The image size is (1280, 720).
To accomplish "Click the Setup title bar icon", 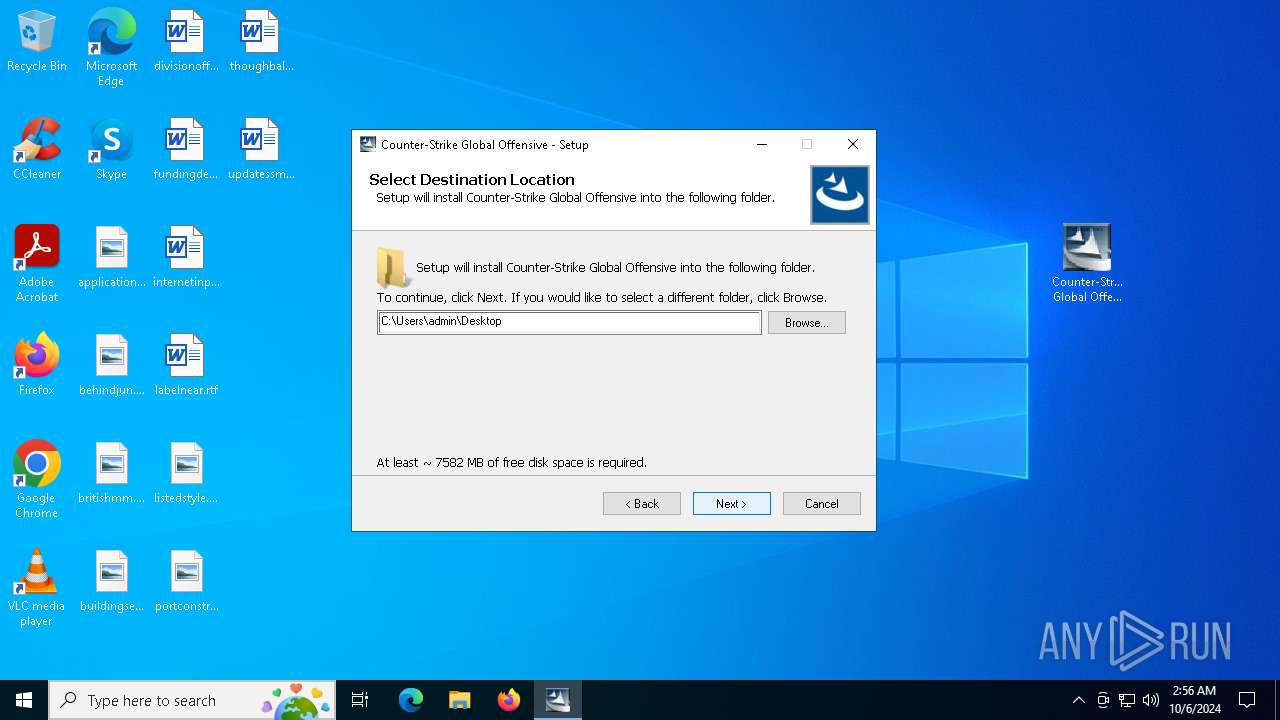I will (x=367, y=144).
